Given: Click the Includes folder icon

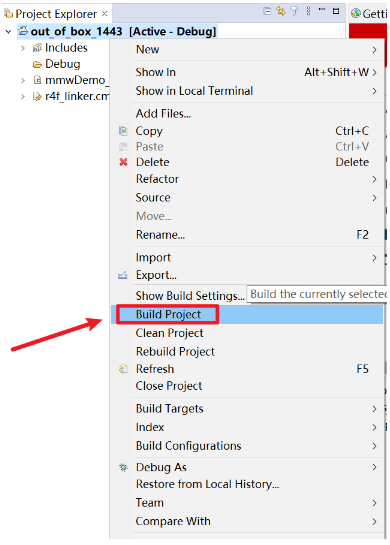Looking at the screenshot, I should click(37, 48).
